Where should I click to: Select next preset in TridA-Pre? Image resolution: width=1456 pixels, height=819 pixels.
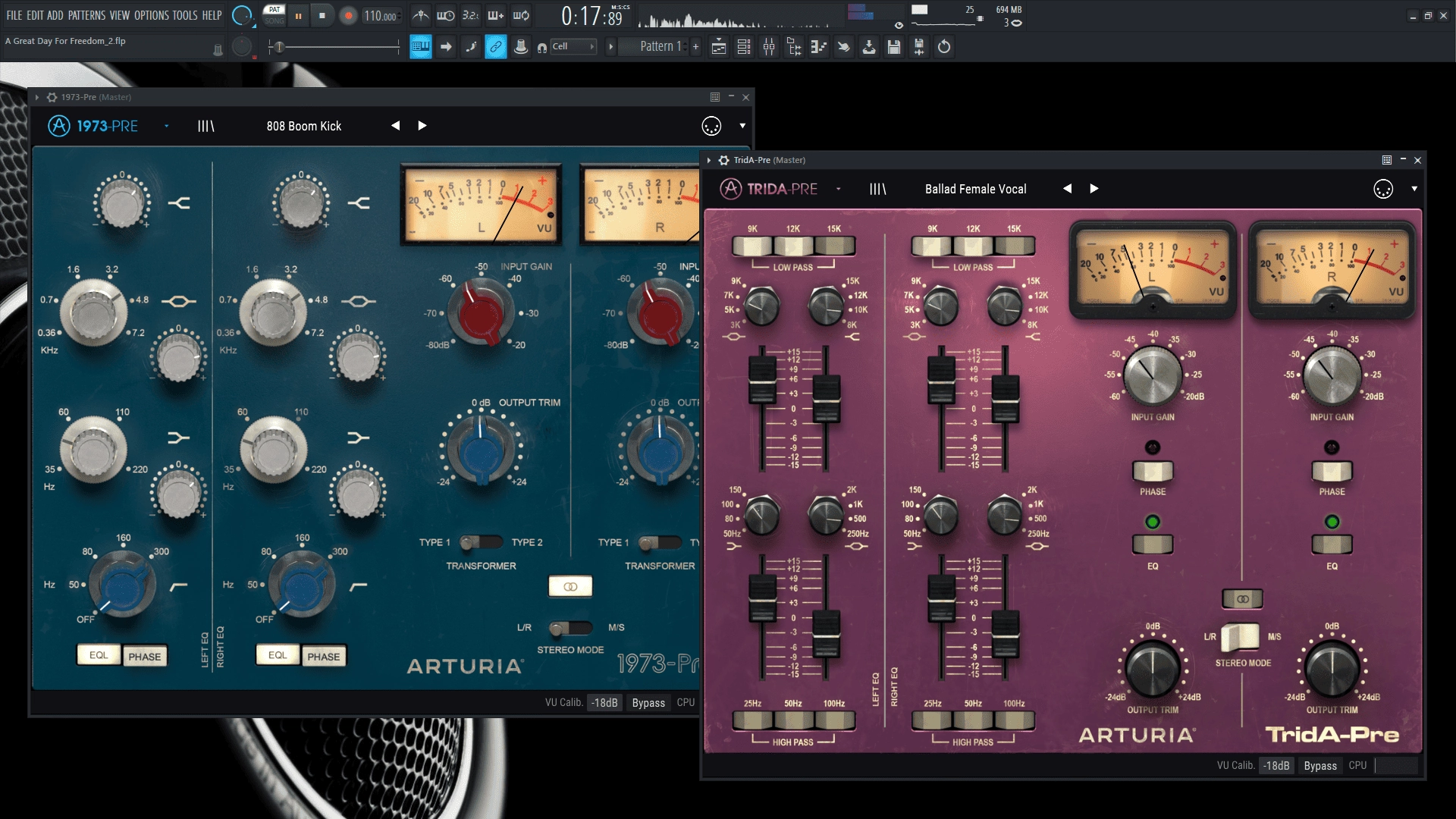pyautogui.click(x=1094, y=189)
